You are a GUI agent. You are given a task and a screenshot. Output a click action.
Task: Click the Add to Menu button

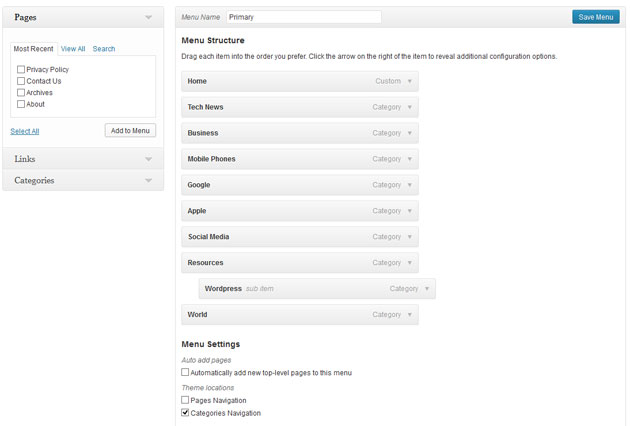pos(130,131)
